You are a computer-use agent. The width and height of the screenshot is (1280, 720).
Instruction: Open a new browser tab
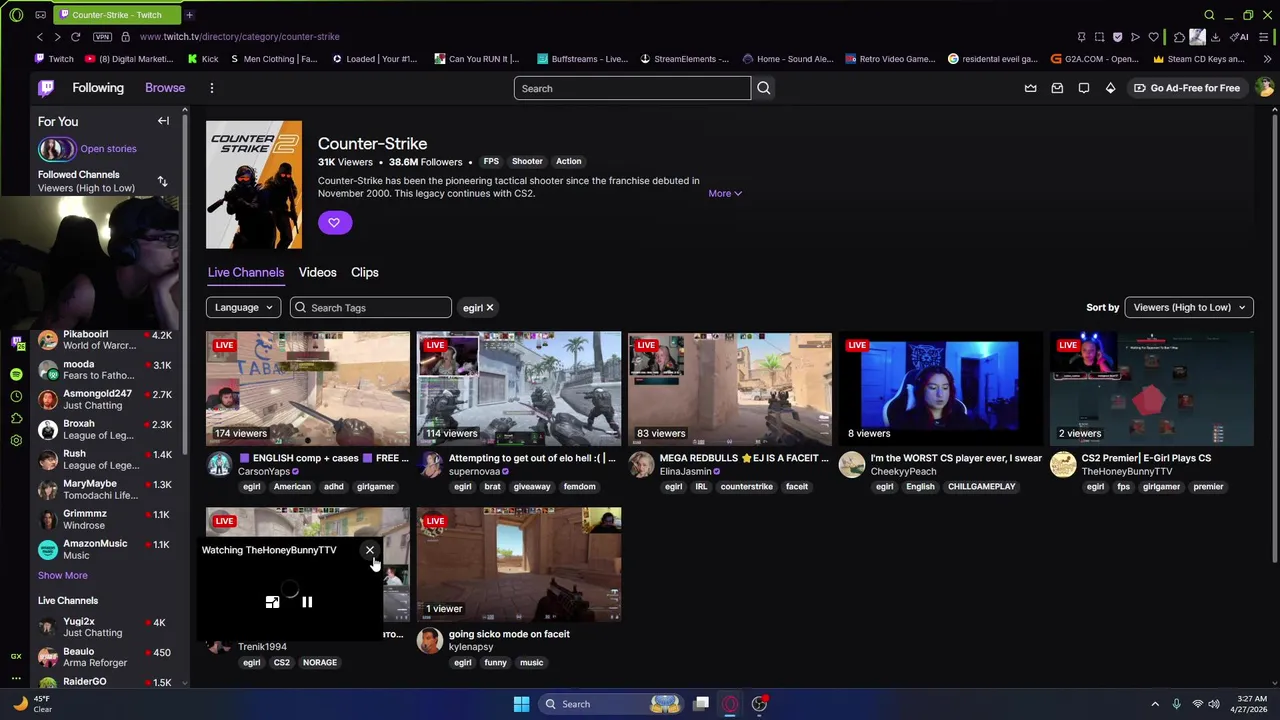pos(189,15)
